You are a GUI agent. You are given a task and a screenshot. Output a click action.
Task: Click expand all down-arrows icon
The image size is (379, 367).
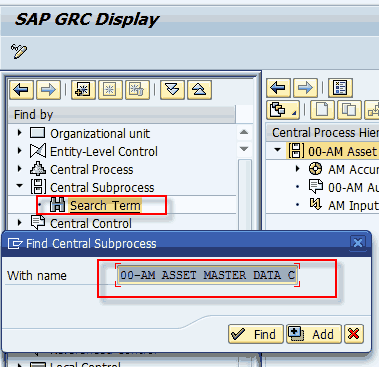(x=172, y=90)
